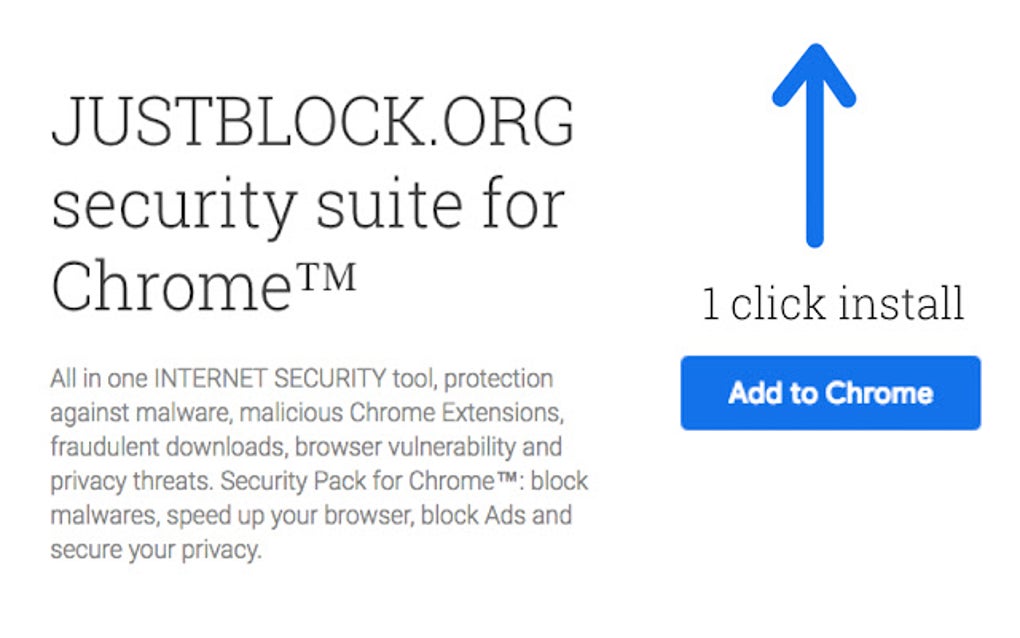Viewport: 1020px width, 638px height.
Task: Select the '1 click install' label
Action: (x=833, y=301)
